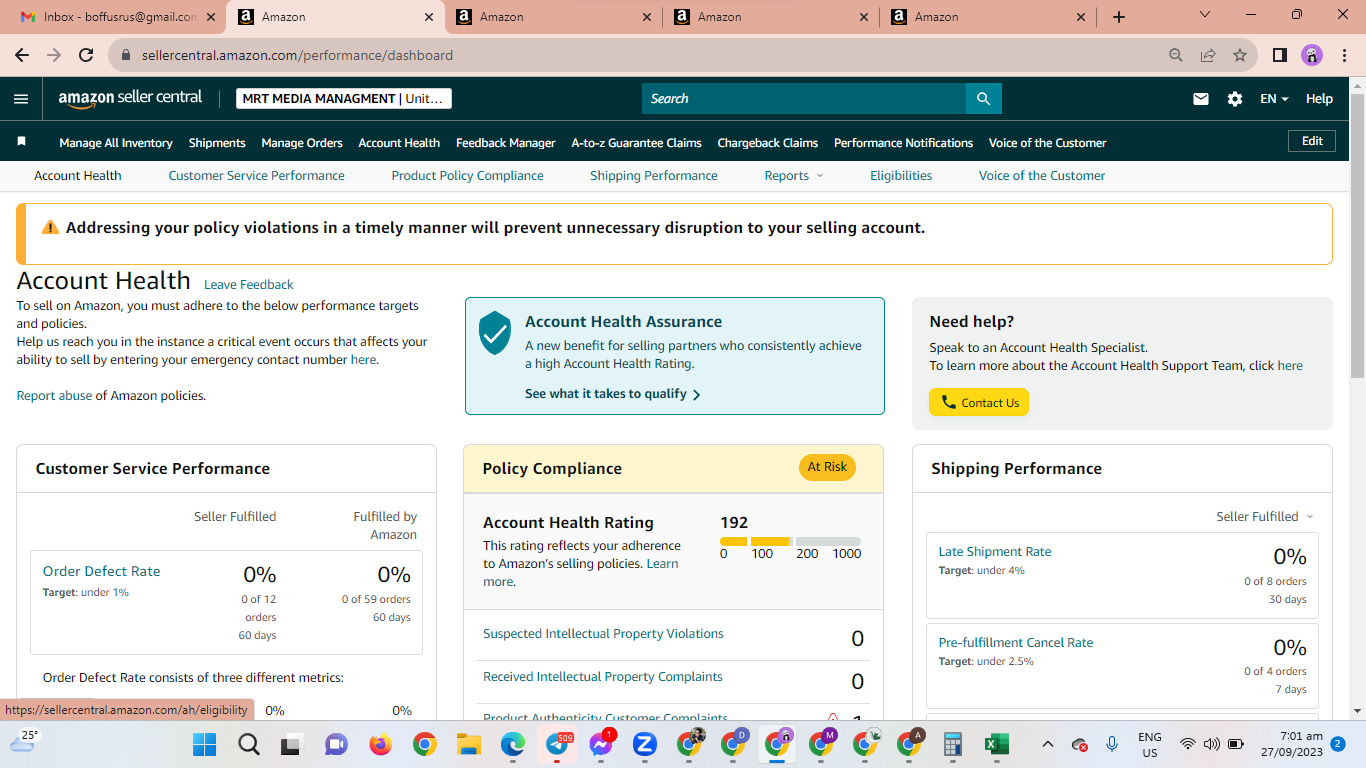Show hidden system tray icons
Image resolution: width=1366 pixels, height=768 pixels.
point(1048,744)
